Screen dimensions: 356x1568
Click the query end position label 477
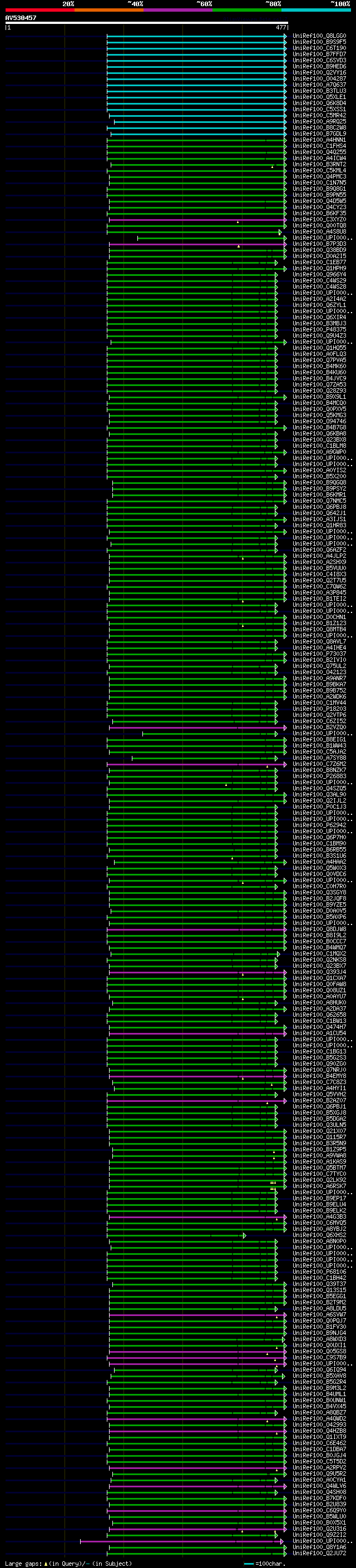(x=281, y=27)
